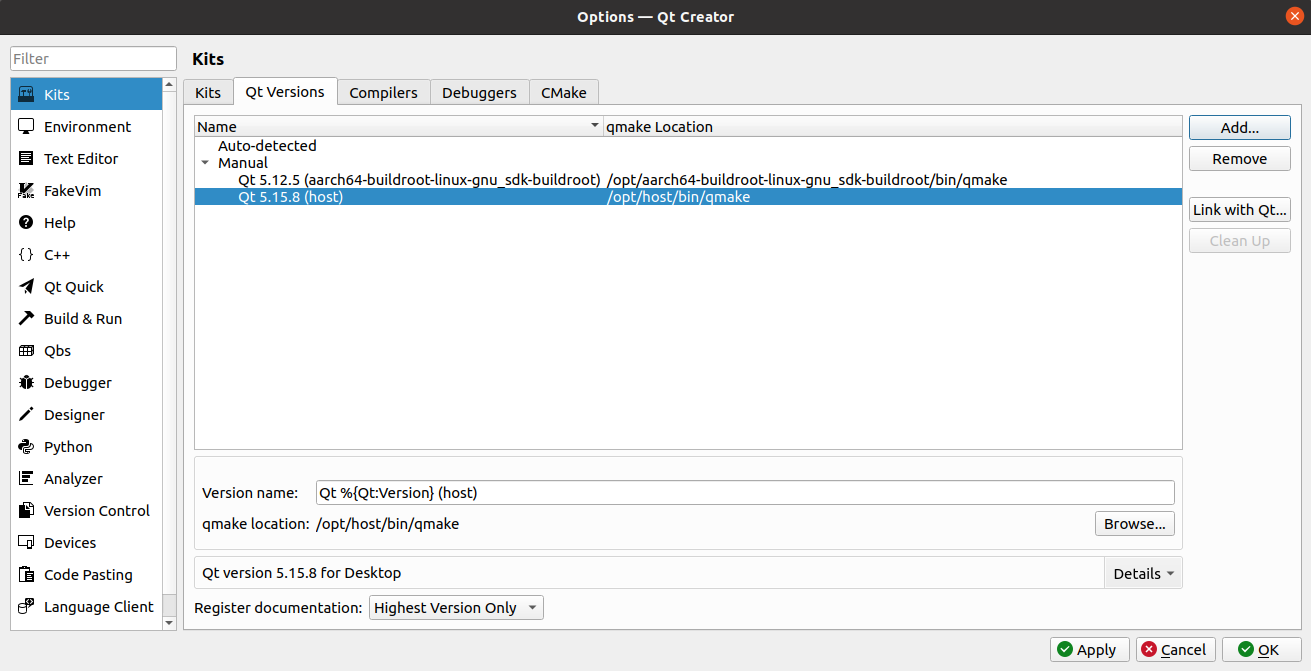Cancel the Options dialog

(1176, 649)
